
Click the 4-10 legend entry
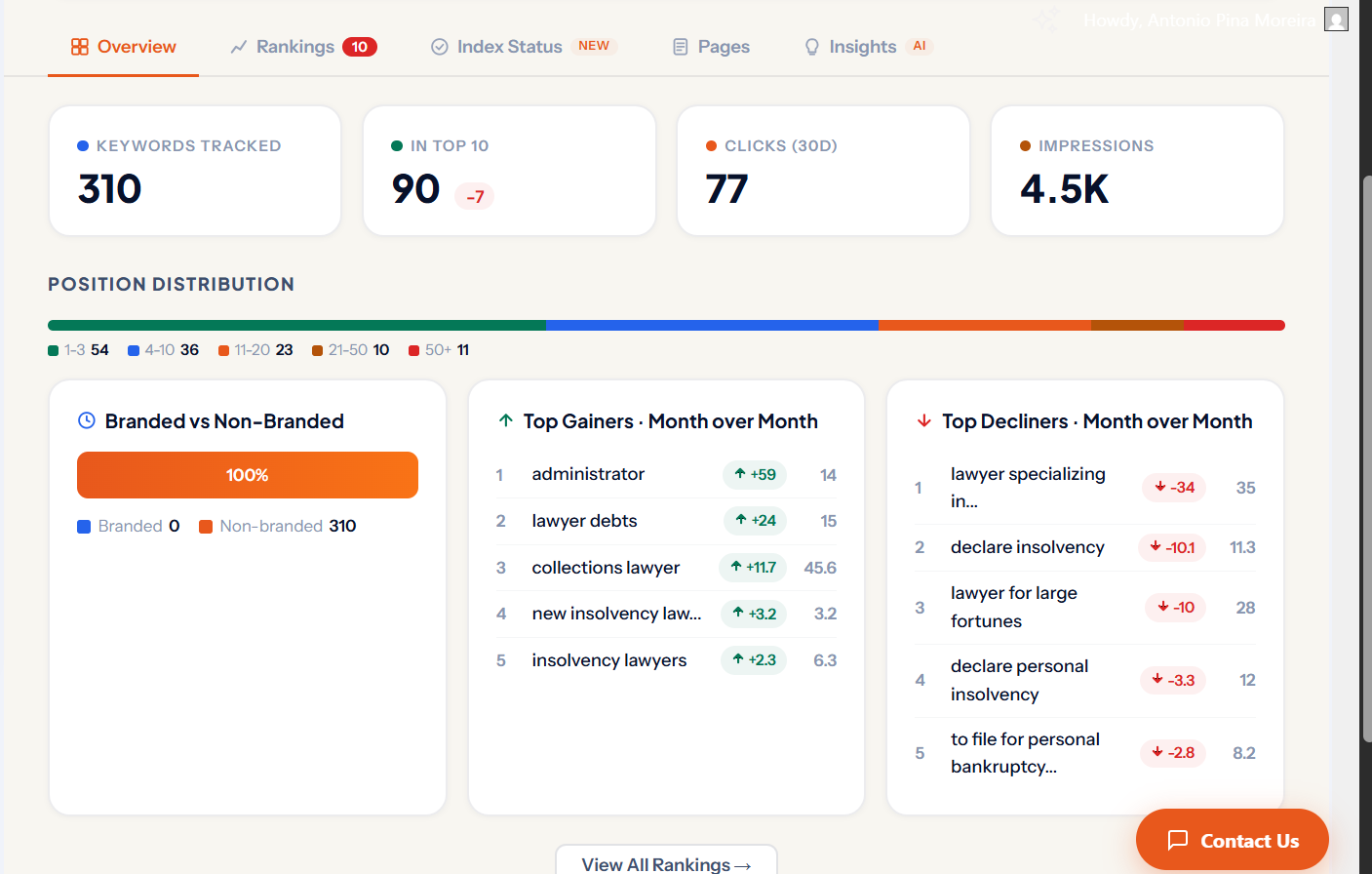point(163,350)
